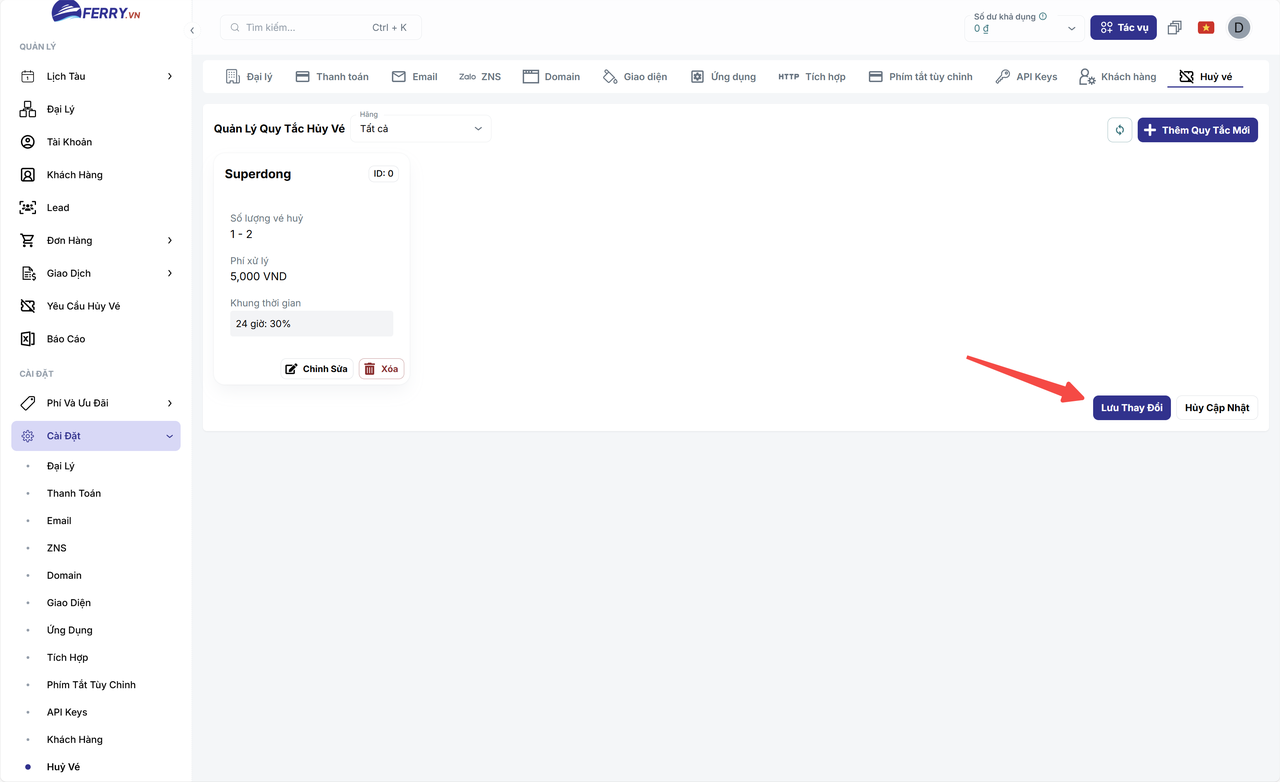Click the Ferry.vn logo
Image resolution: width=1280 pixels, height=782 pixels.
(x=96, y=12)
